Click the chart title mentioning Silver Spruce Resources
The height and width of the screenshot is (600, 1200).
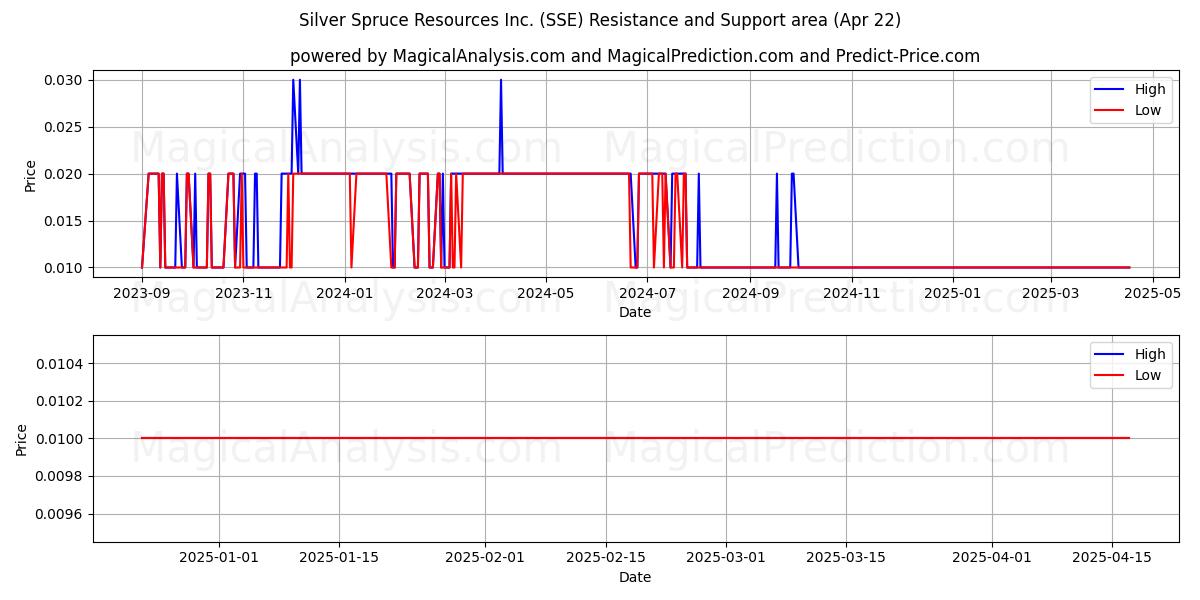pos(600,20)
